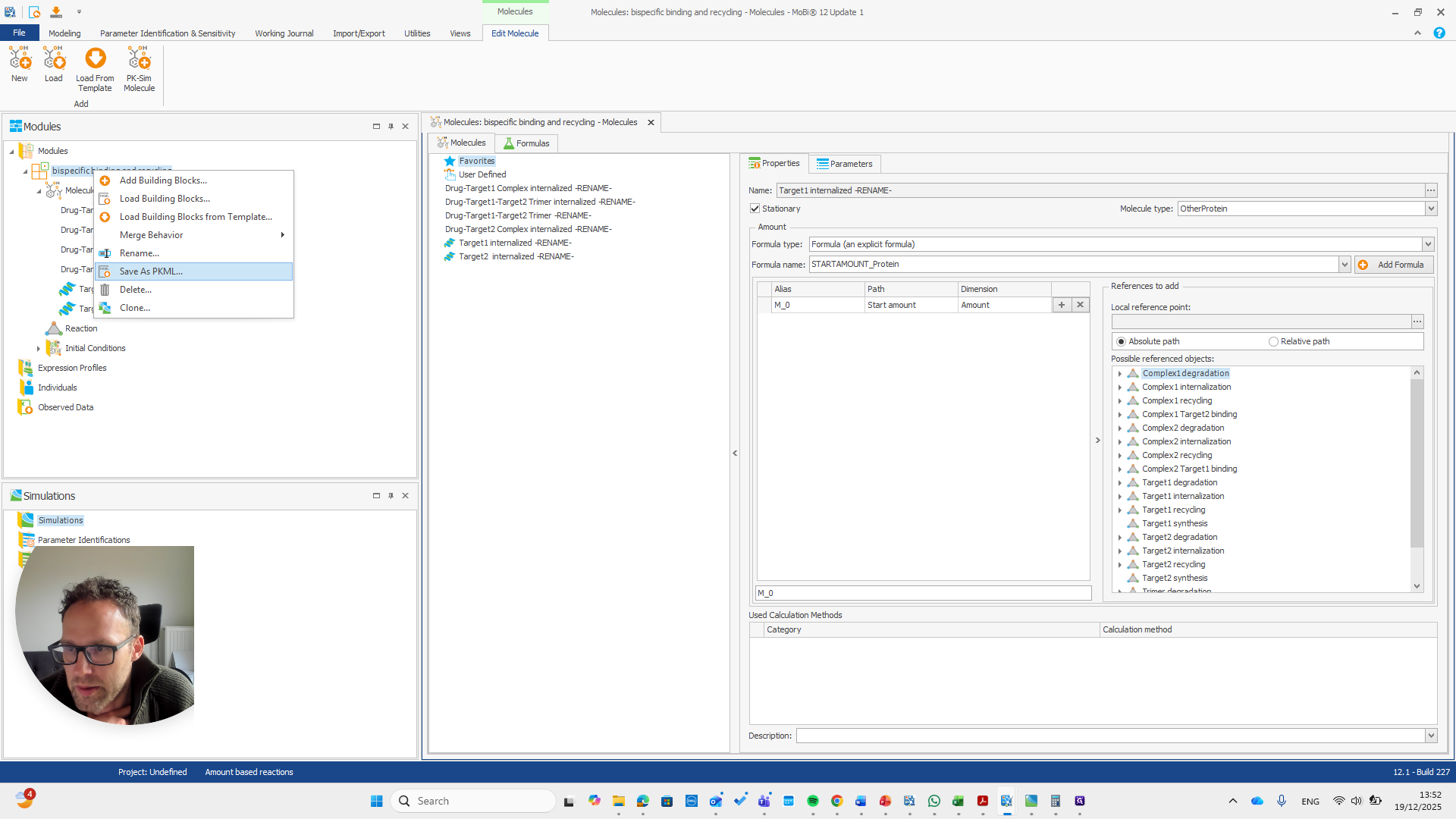Click the Description input field

(x=1110, y=736)
